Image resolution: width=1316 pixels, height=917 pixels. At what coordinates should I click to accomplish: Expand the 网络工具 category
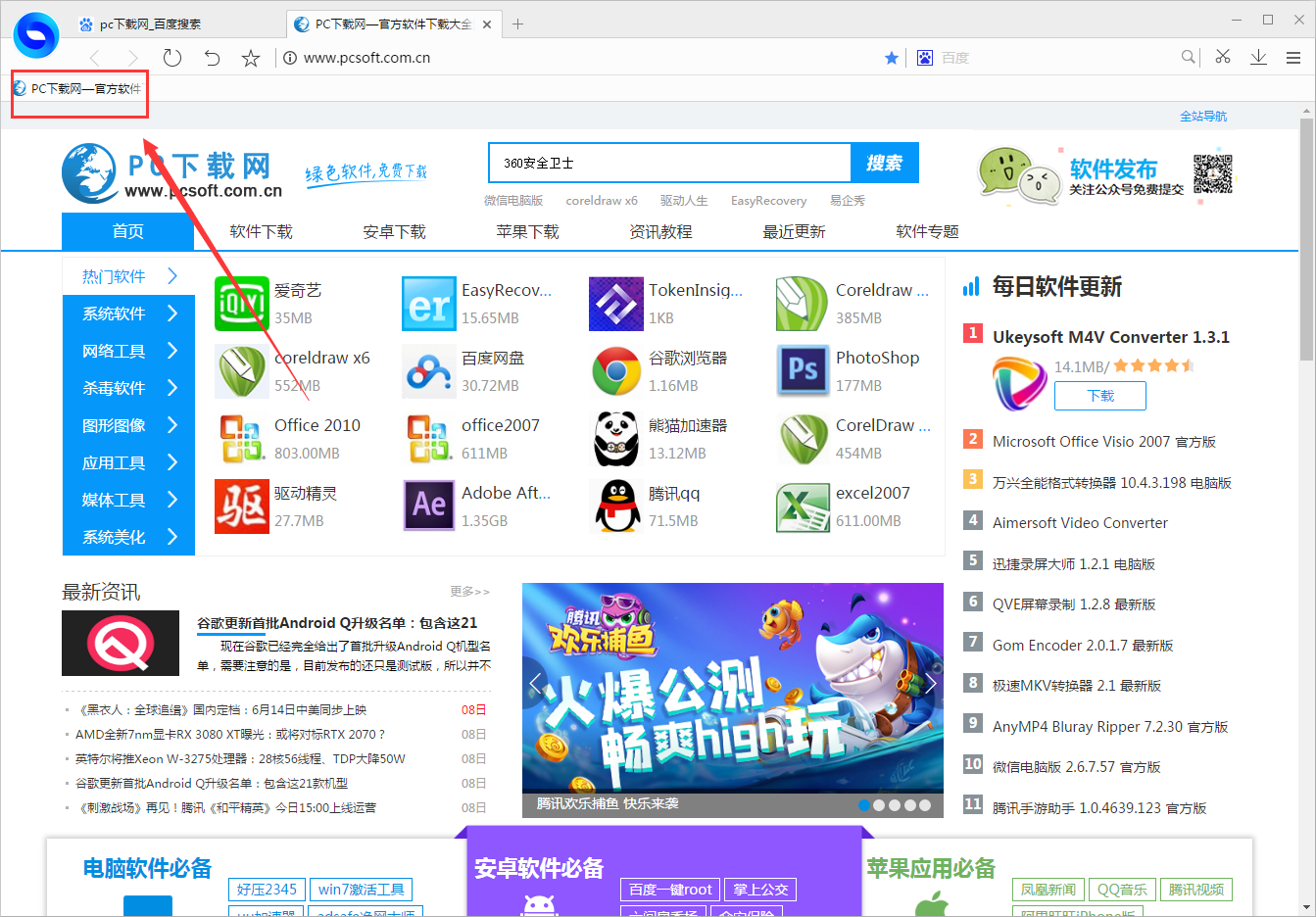128,351
